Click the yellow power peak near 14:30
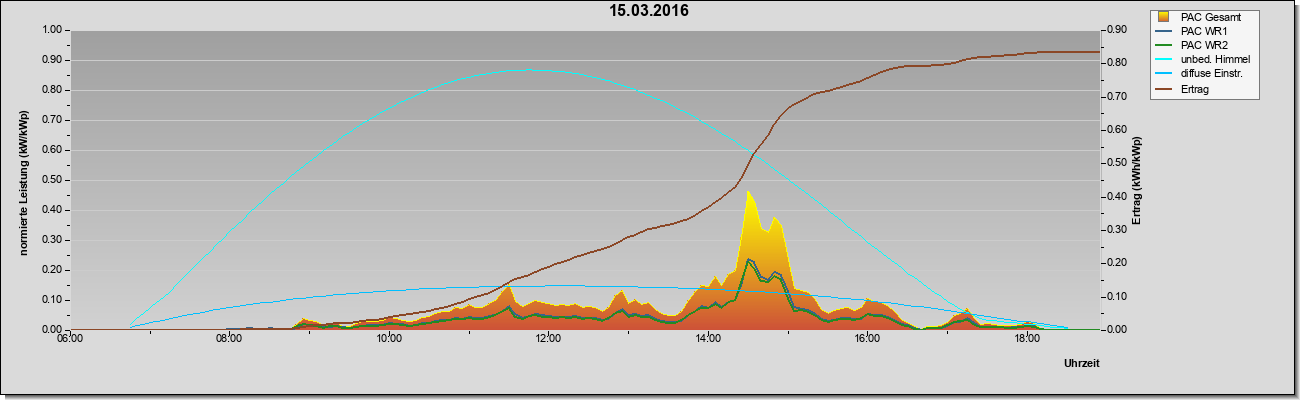This screenshot has height=400, width=1300. click(x=748, y=193)
